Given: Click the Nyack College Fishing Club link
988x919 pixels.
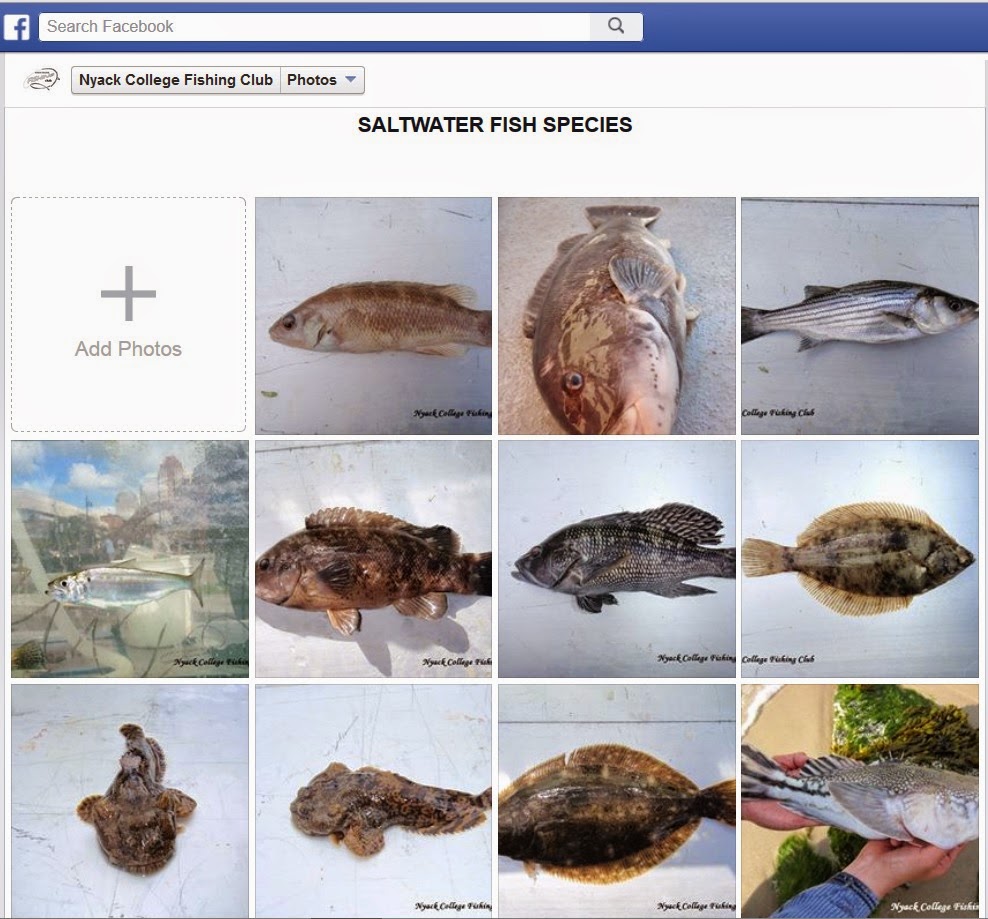Looking at the screenshot, I should [175, 79].
